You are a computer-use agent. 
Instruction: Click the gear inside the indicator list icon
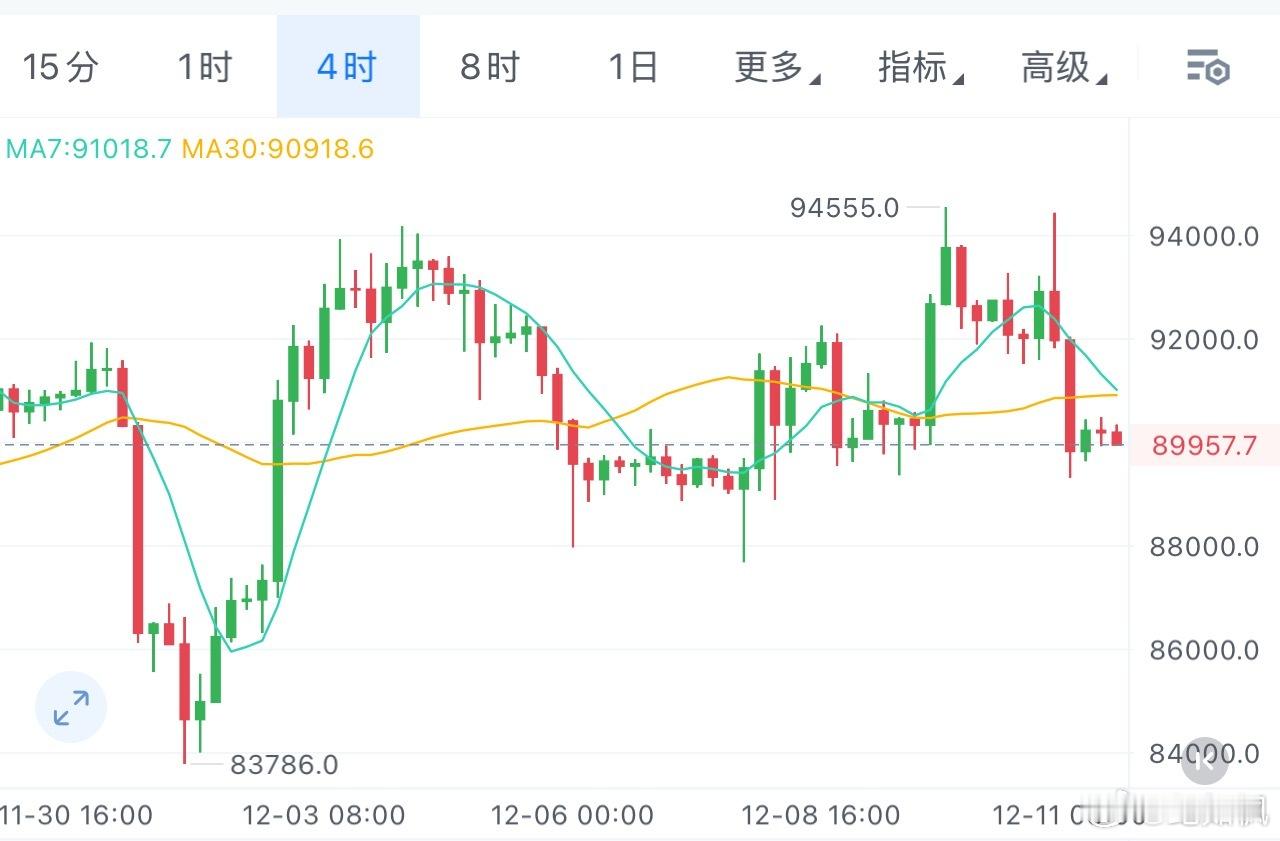click(1216, 74)
